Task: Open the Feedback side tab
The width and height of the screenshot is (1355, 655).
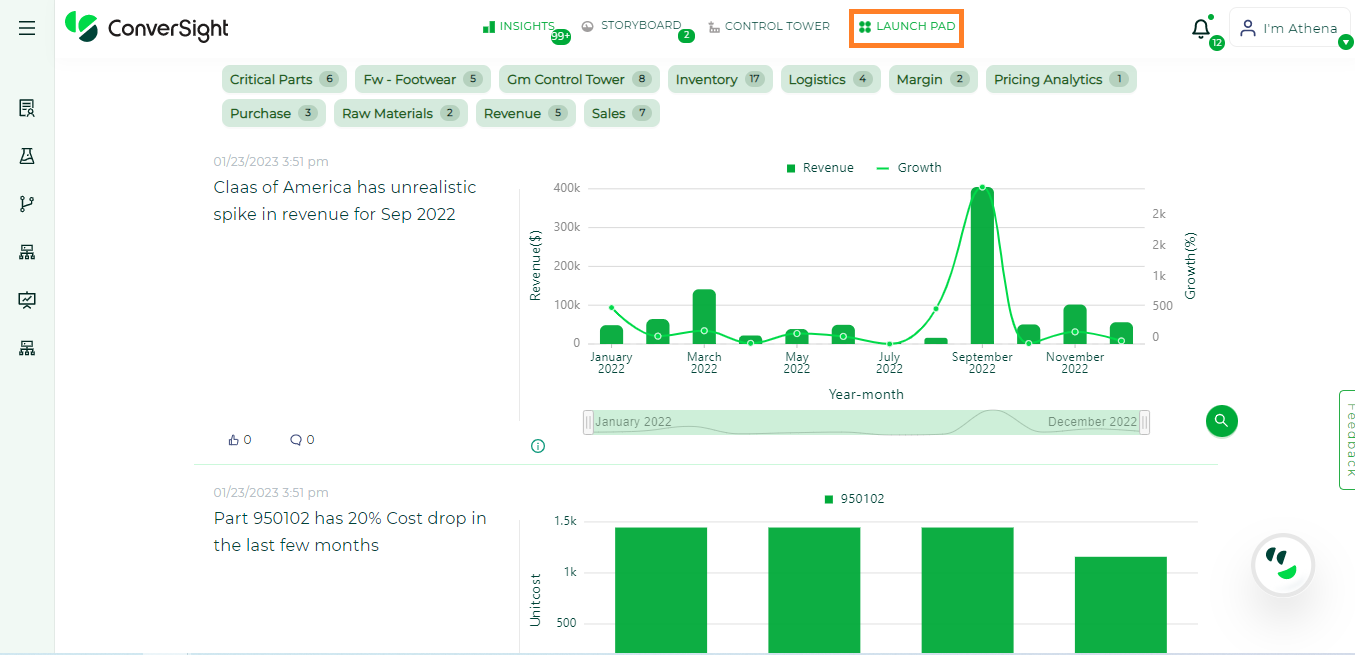Action: coord(1348,440)
